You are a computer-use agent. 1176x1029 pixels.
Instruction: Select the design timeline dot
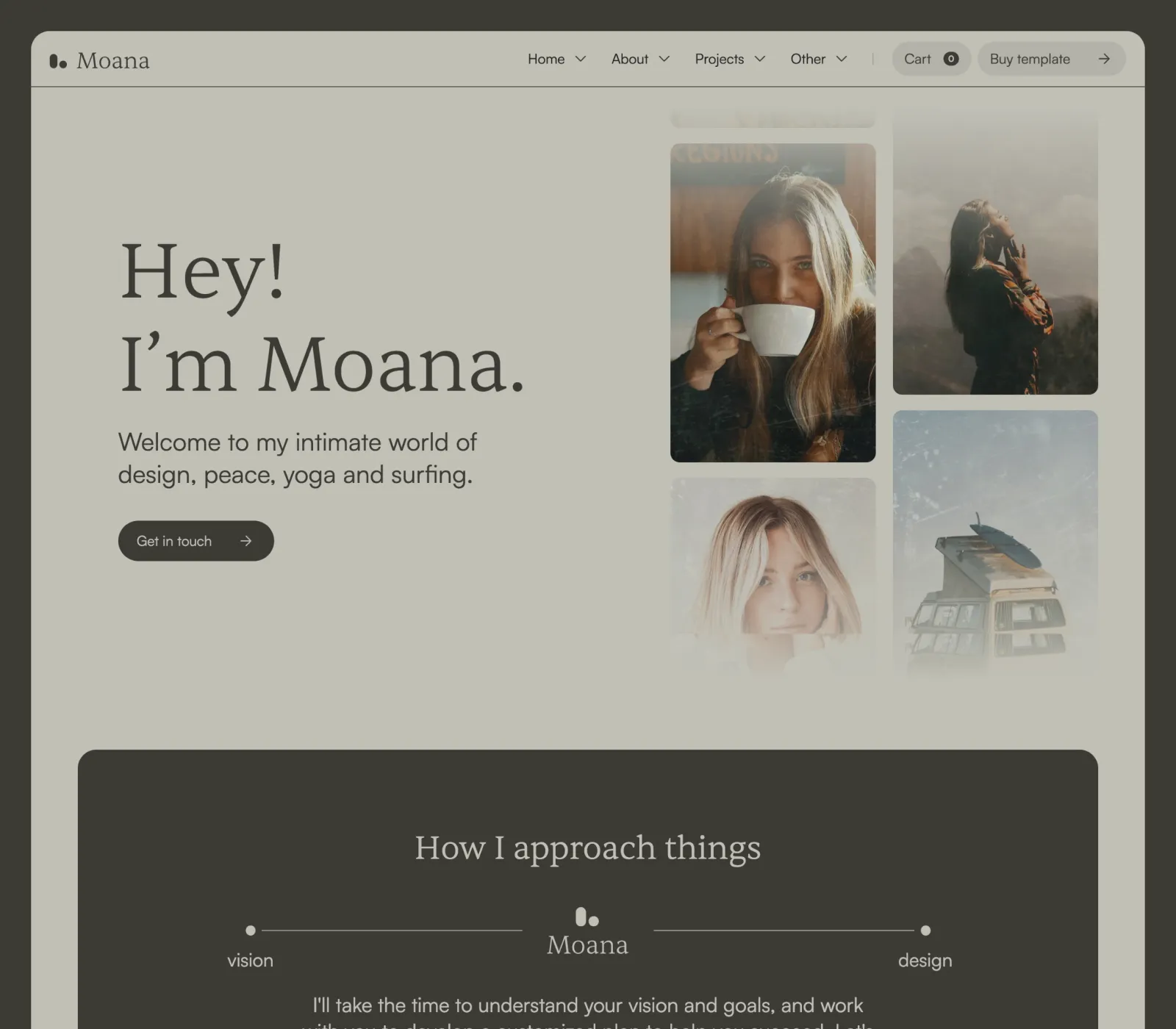point(925,931)
